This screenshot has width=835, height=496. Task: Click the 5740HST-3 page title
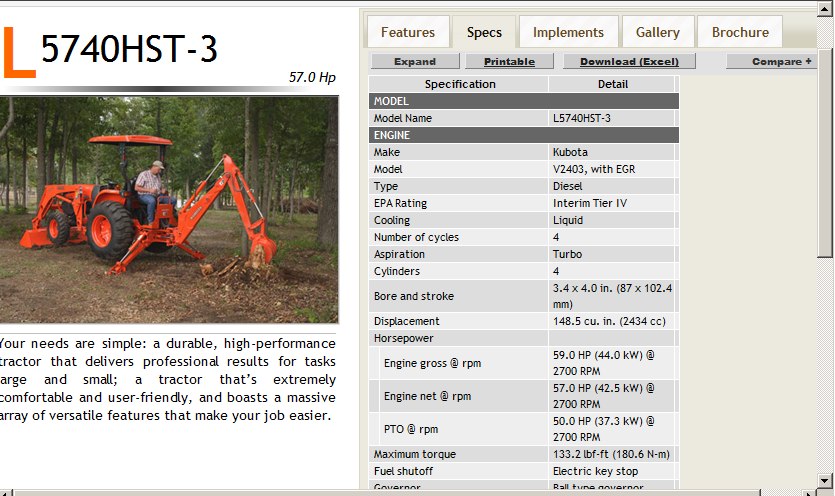coord(129,48)
